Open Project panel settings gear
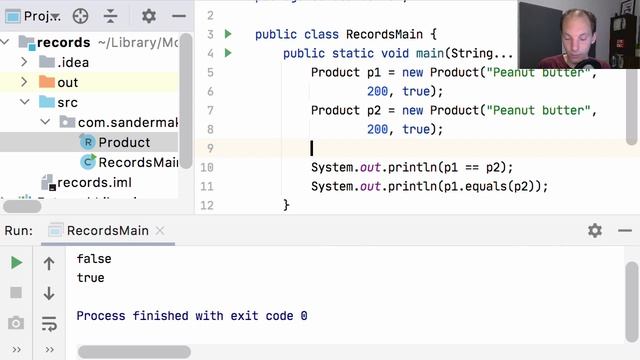This screenshot has width=640, height=360. tap(149, 16)
